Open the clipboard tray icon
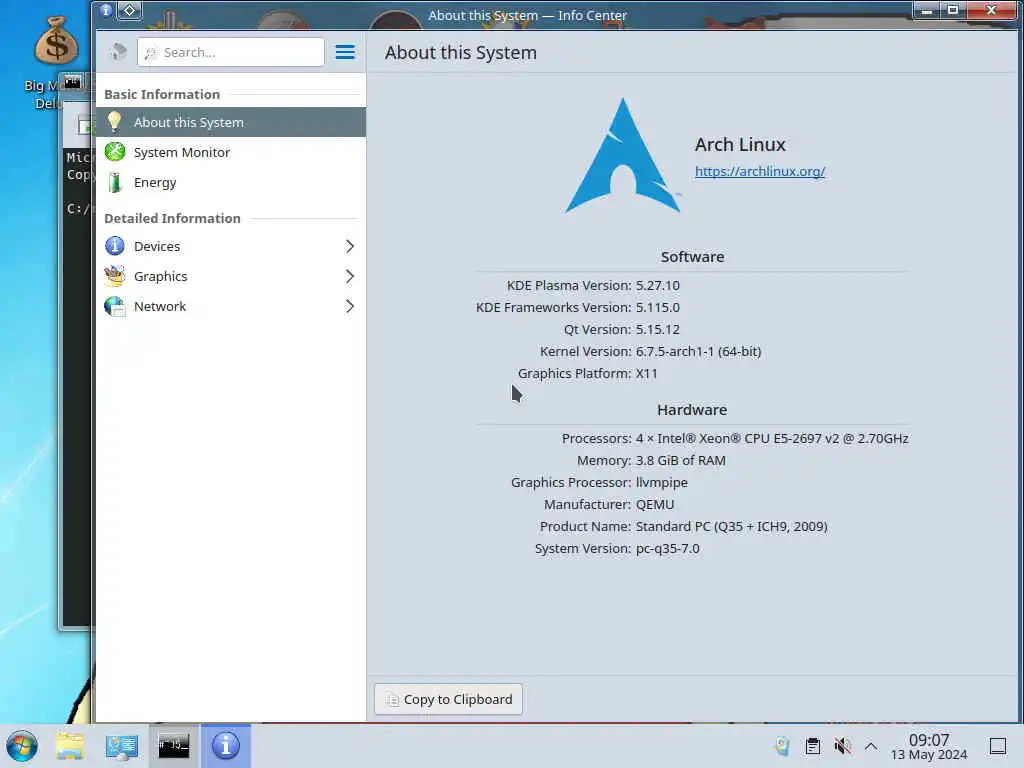1024x768 pixels. [812, 746]
